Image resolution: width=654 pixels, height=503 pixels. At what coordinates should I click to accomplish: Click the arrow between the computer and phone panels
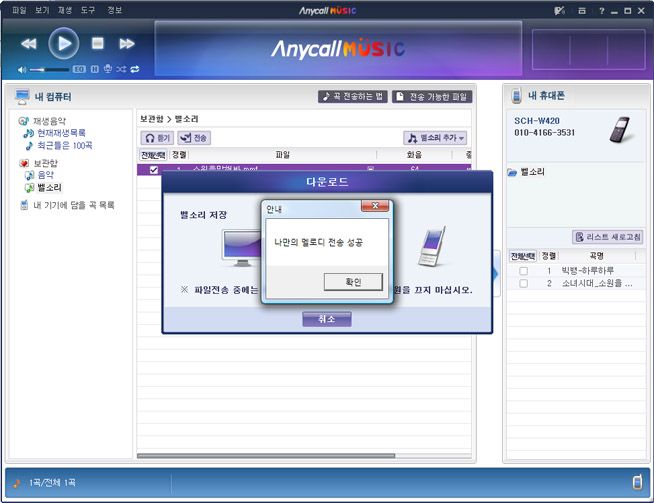click(x=496, y=274)
